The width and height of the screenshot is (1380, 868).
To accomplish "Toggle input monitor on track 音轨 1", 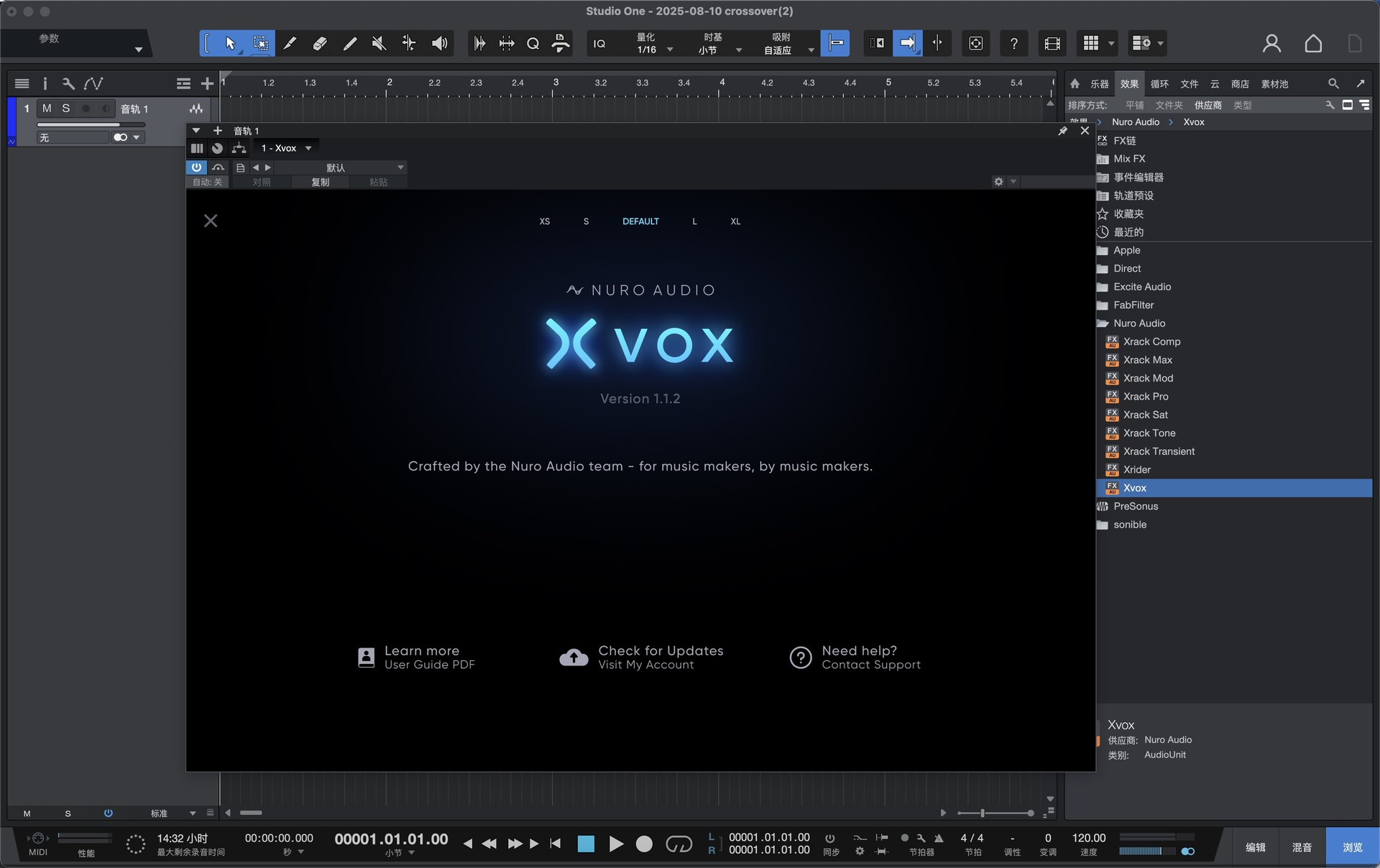I will (106, 108).
